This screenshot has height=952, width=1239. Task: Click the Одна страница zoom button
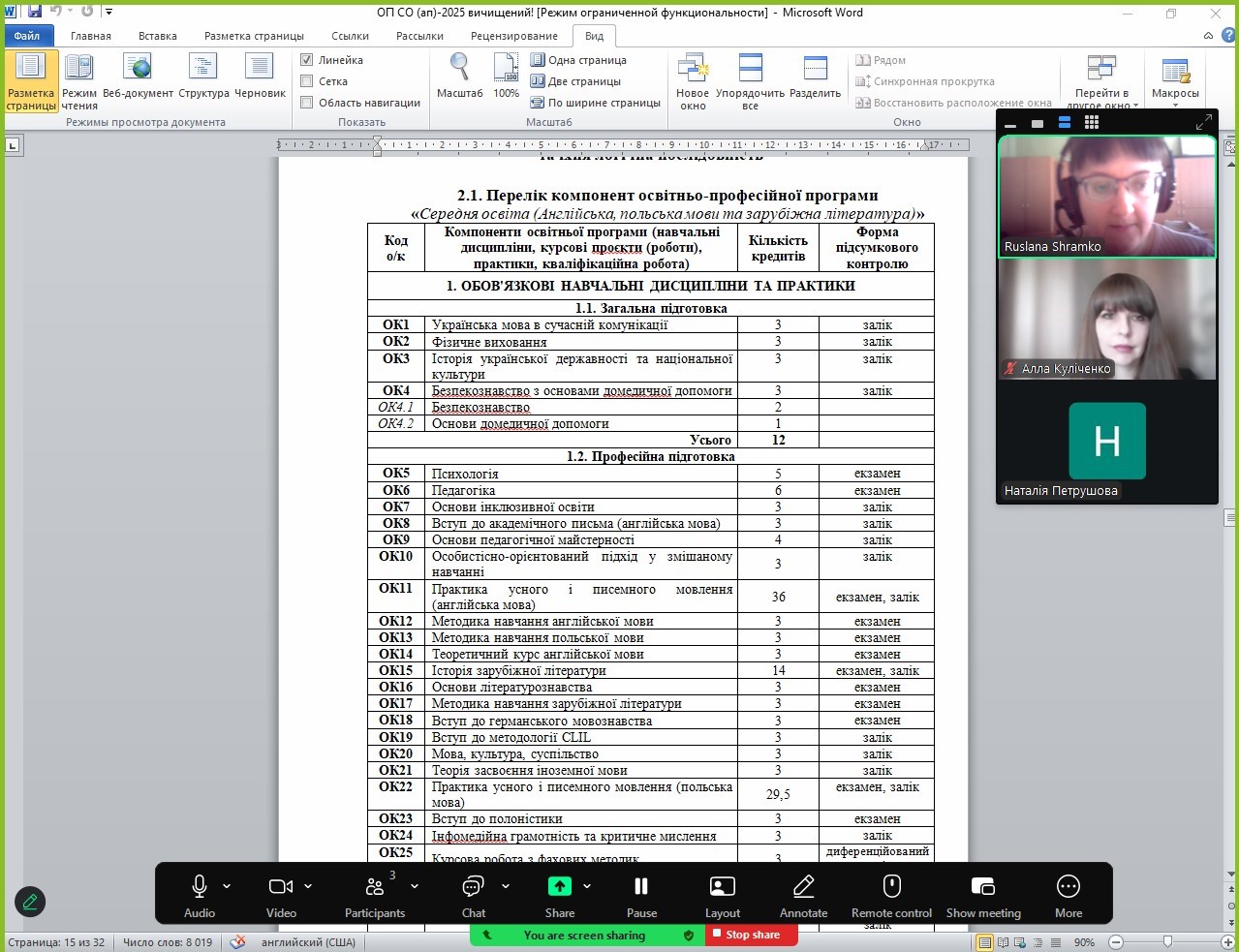pos(579,60)
